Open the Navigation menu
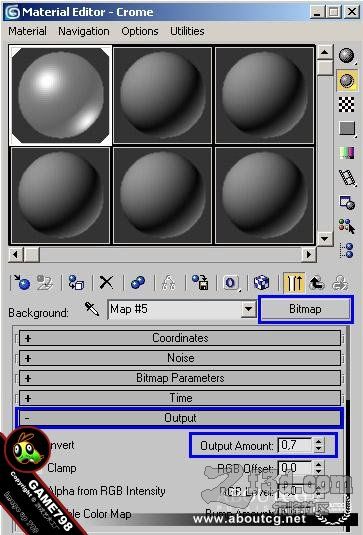The height and width of the screenshot is (535, 363). coord(84,31)
